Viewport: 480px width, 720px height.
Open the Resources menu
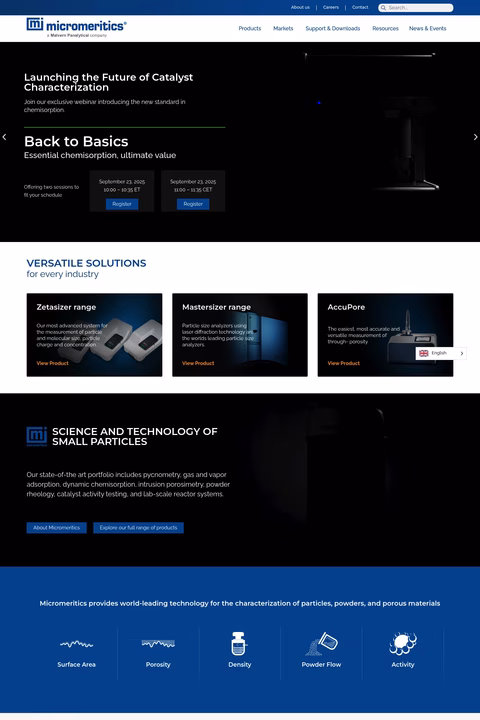point(385,28)
